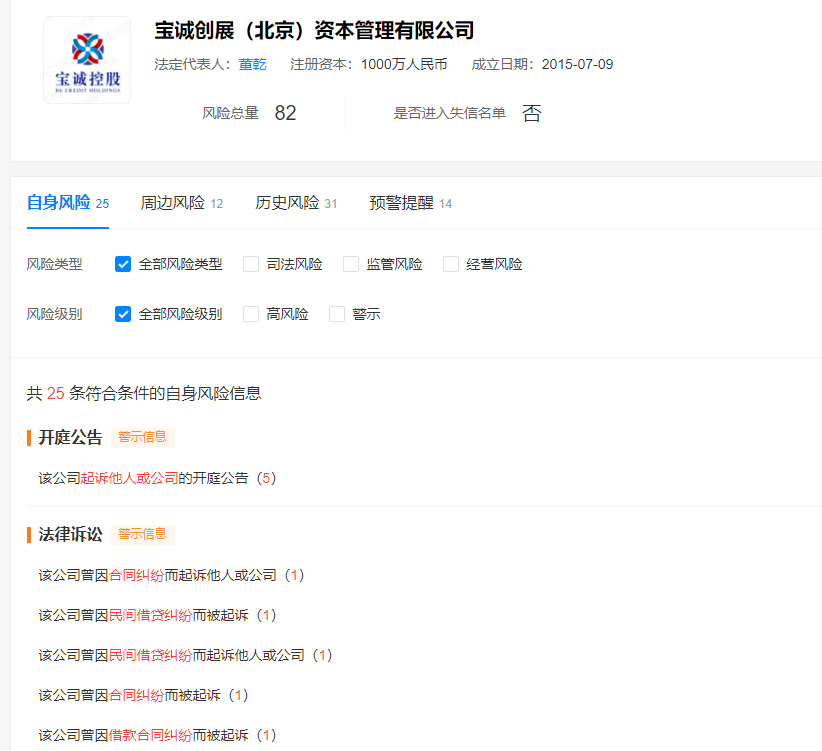Switch to the 自身风险 tab
This screenshot has width=822, height=751.
59,203
